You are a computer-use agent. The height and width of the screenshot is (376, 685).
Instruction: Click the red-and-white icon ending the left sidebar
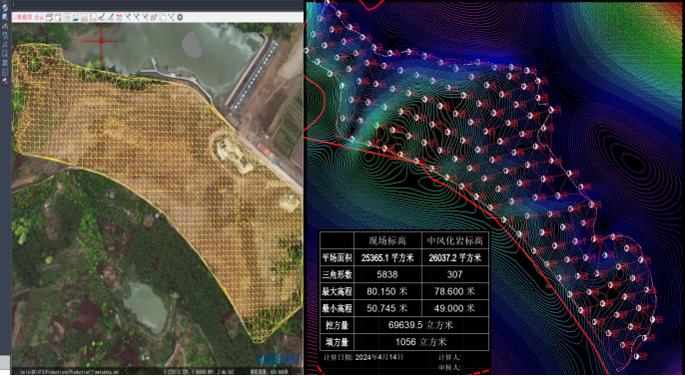pos(5,81)
